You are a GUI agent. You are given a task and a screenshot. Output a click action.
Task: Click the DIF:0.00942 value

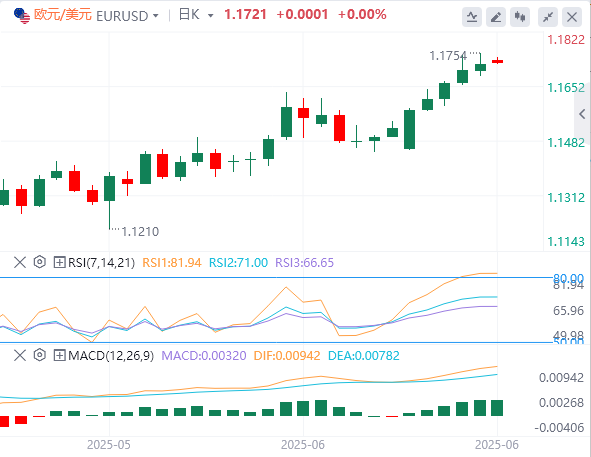287,356
